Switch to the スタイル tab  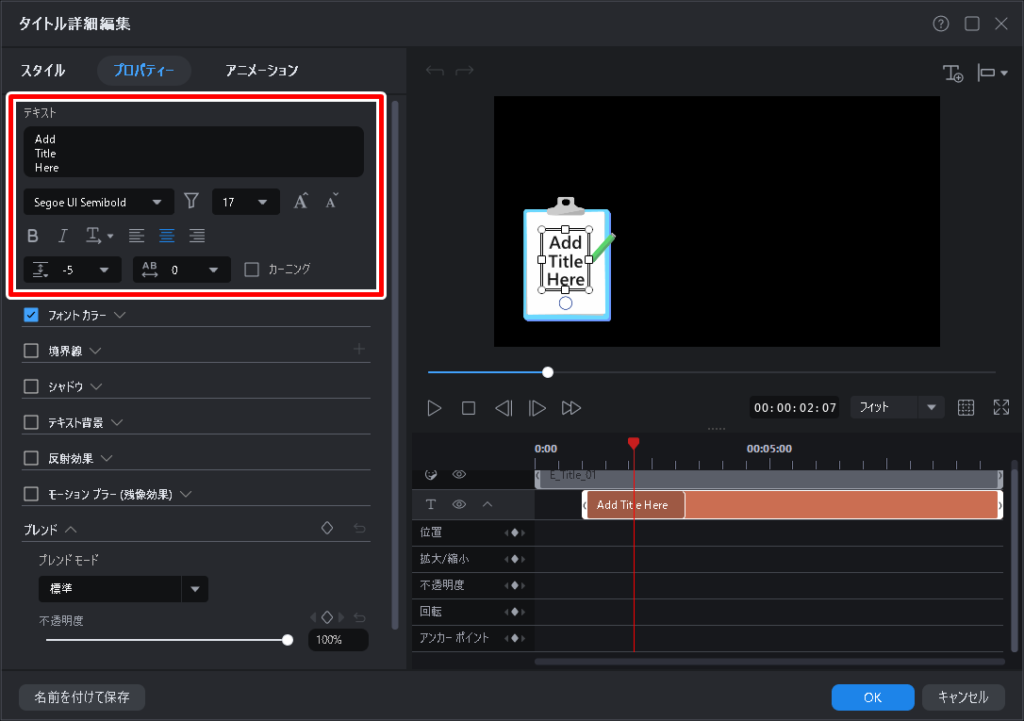click(x=43, y=71)
